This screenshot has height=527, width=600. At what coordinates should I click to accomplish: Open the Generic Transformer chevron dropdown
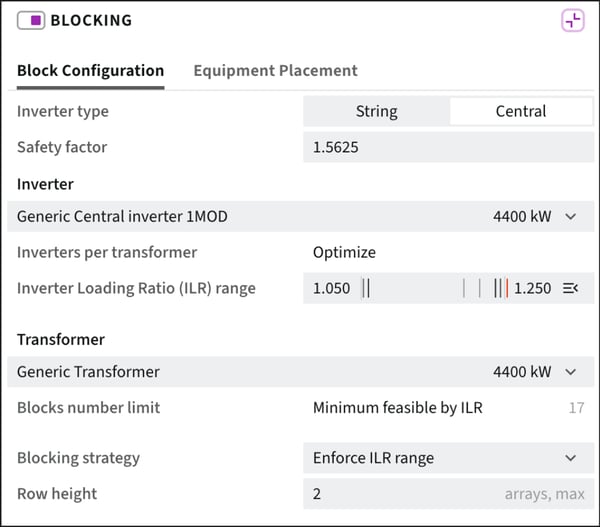571,372
